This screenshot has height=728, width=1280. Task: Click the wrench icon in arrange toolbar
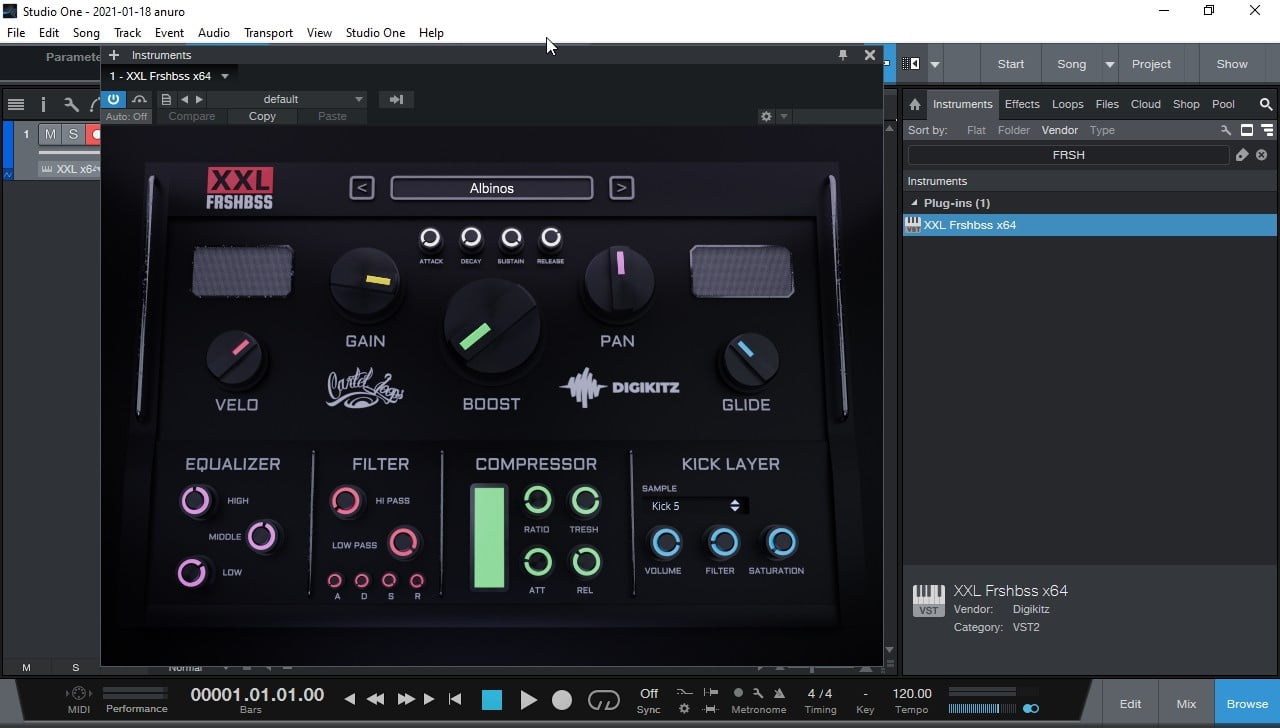click(70, 104)
